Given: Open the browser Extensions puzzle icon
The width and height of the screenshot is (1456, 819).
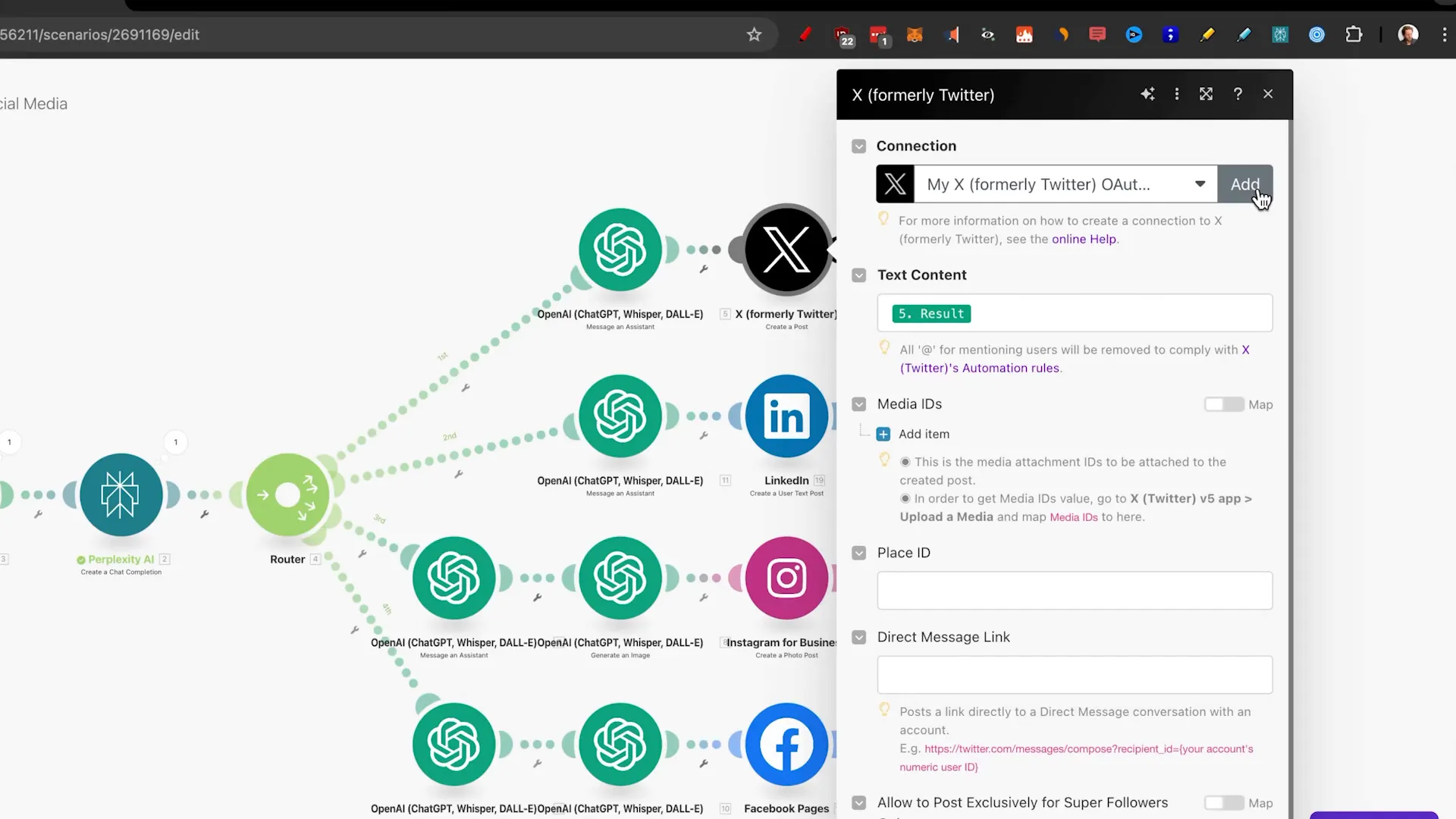Looking at the screenshot, I should (1354, 35).
